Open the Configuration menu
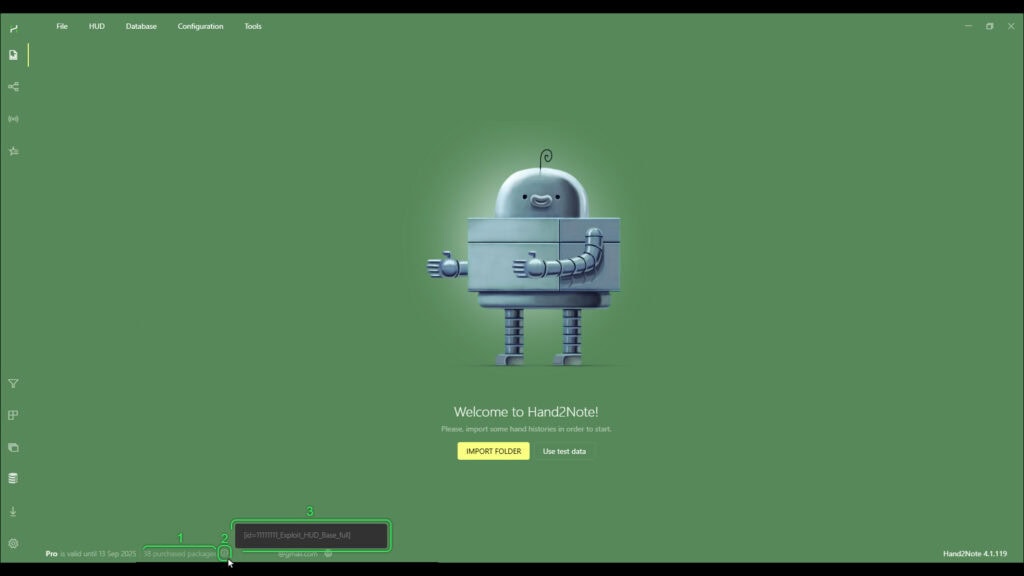 tap(200, 26)
